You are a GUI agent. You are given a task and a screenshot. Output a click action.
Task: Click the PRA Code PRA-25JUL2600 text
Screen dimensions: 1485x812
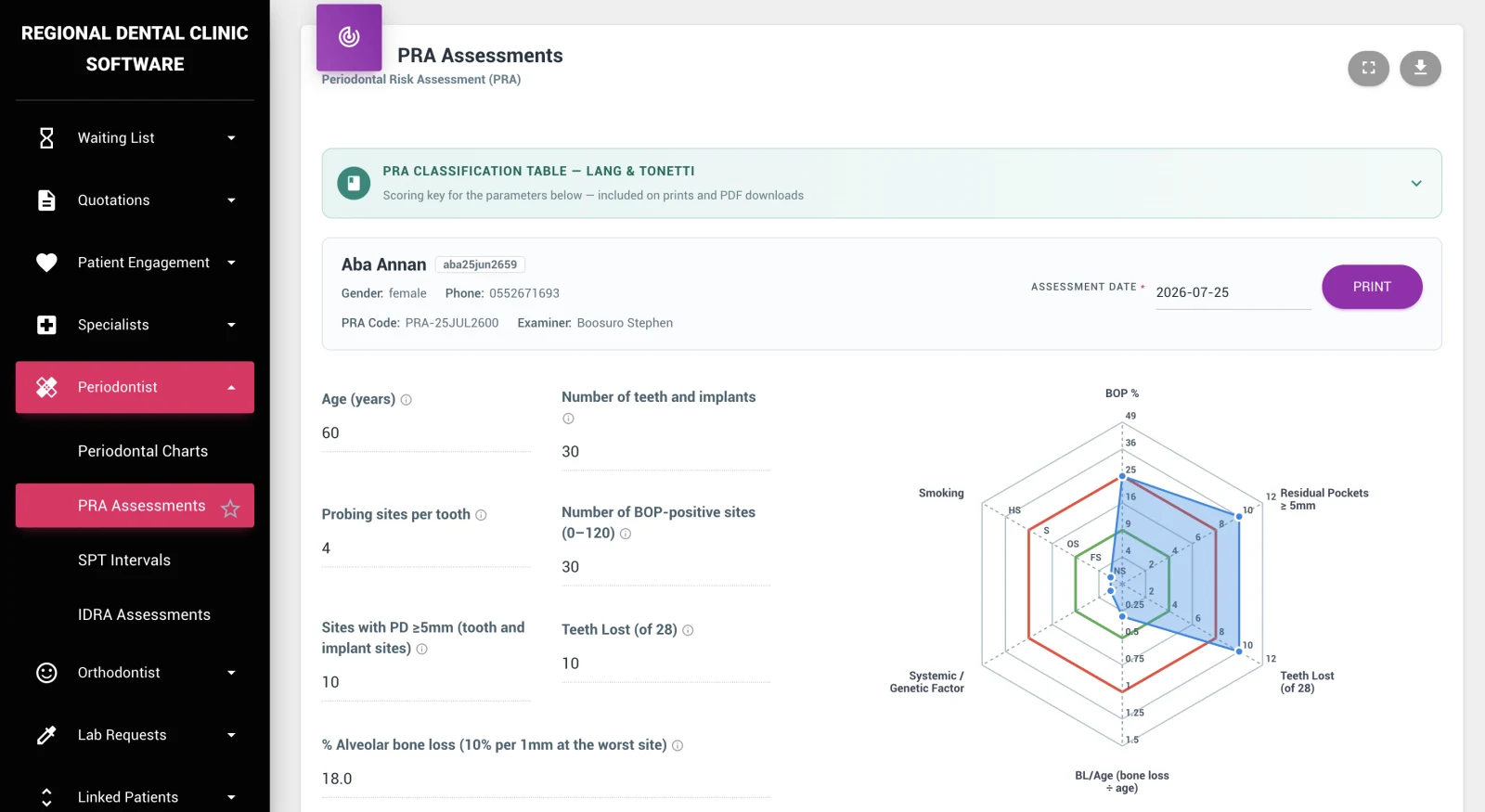[x=452, y=323]
